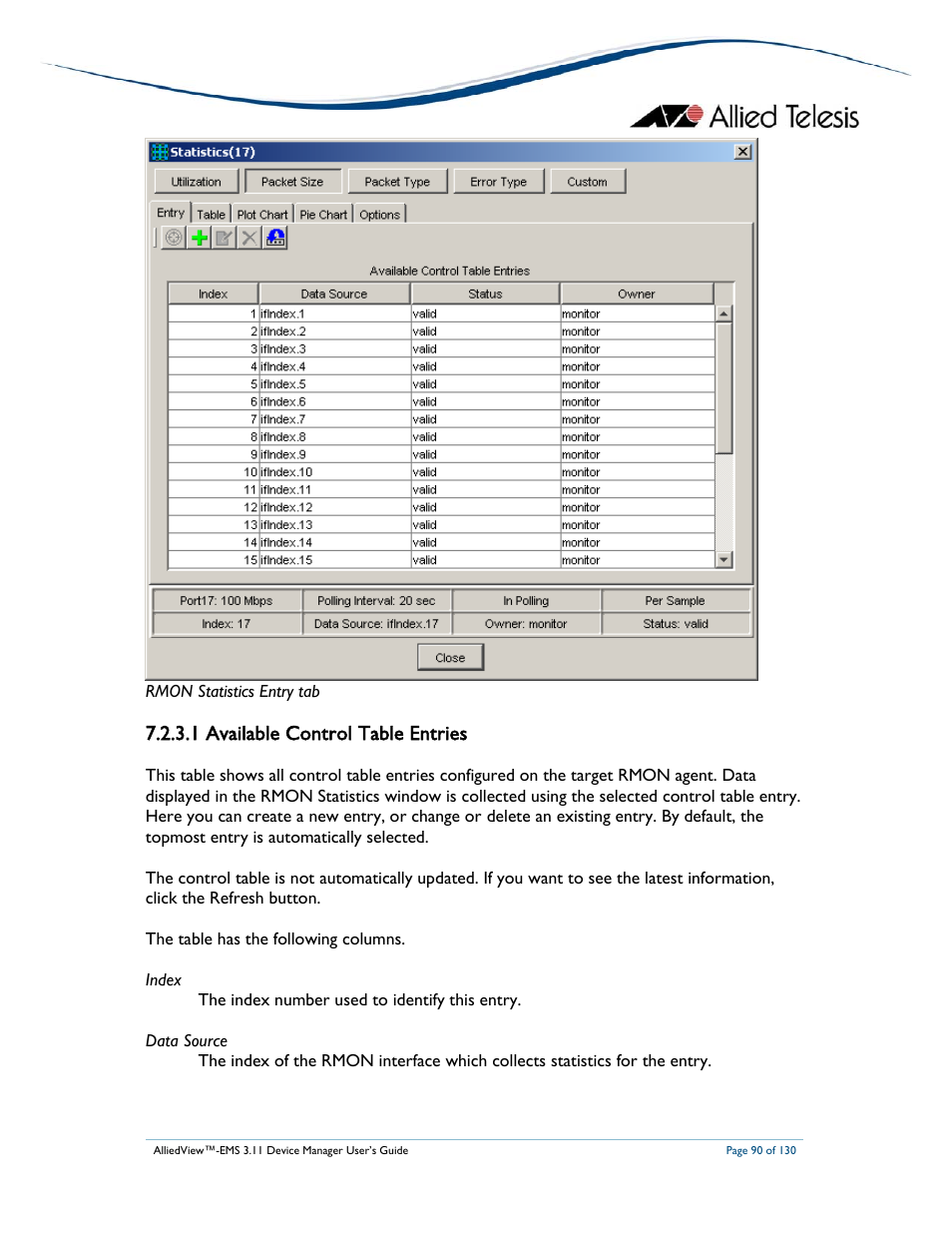Click the Status column header

tap(485, 294)
